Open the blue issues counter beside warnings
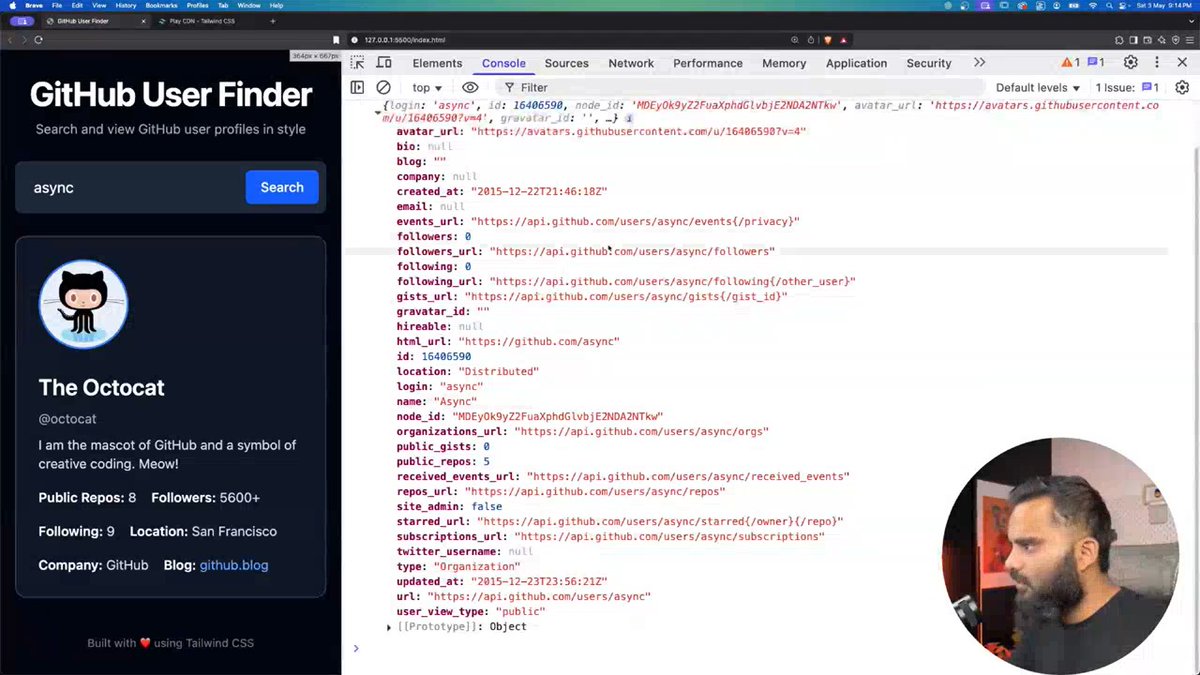 coord(1096,63)
